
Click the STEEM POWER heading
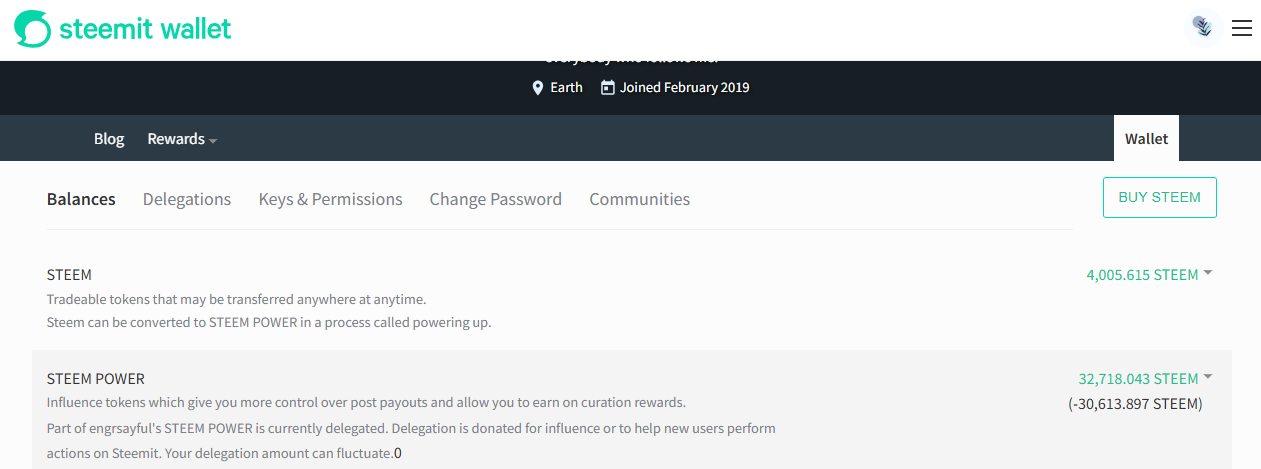pos(96,379)
